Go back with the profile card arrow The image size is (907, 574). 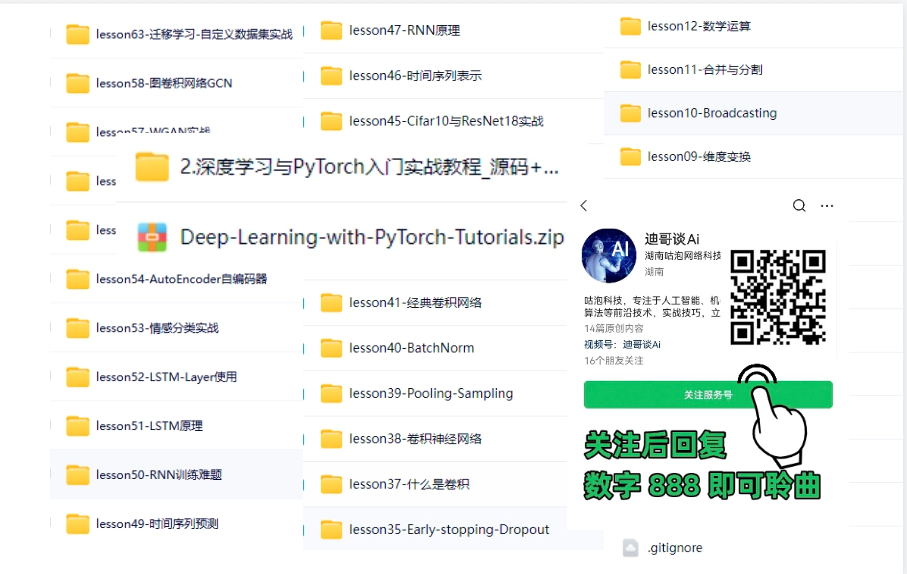pos(584,205)
